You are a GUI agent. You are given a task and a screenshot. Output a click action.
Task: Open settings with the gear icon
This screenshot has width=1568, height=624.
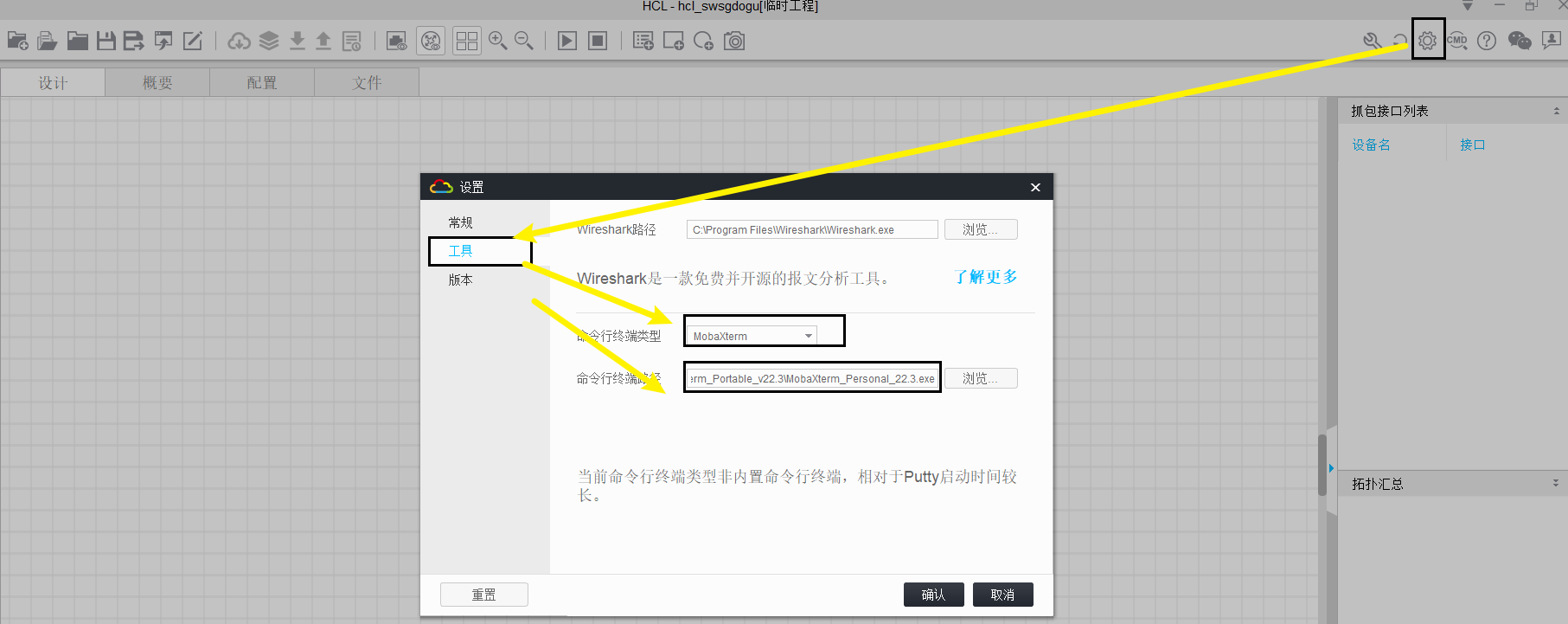coord(1428,41)
